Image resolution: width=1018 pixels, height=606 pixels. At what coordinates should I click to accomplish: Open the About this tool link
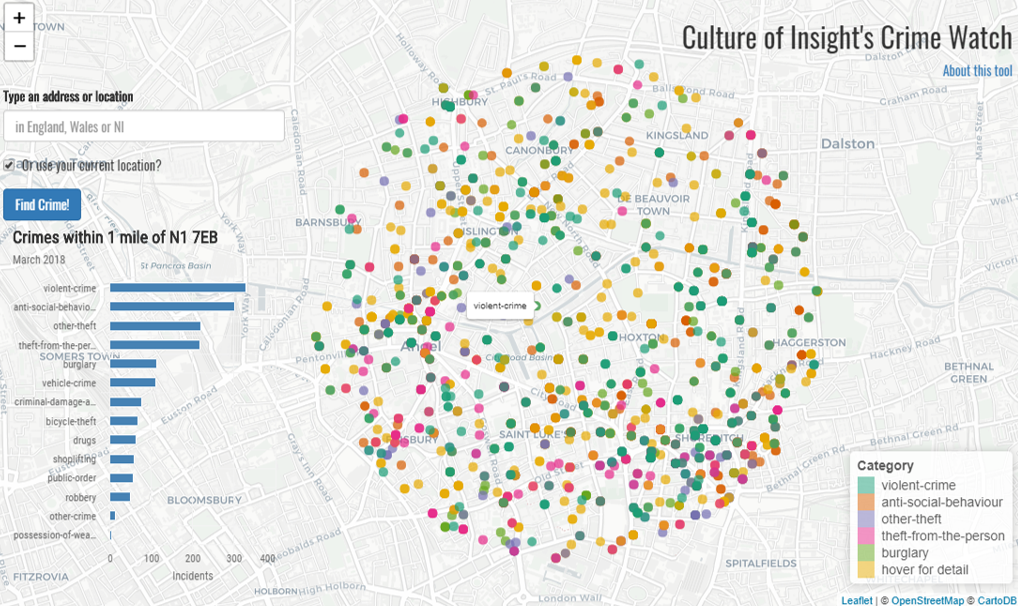pyautogui.click(x=977, y=71)
